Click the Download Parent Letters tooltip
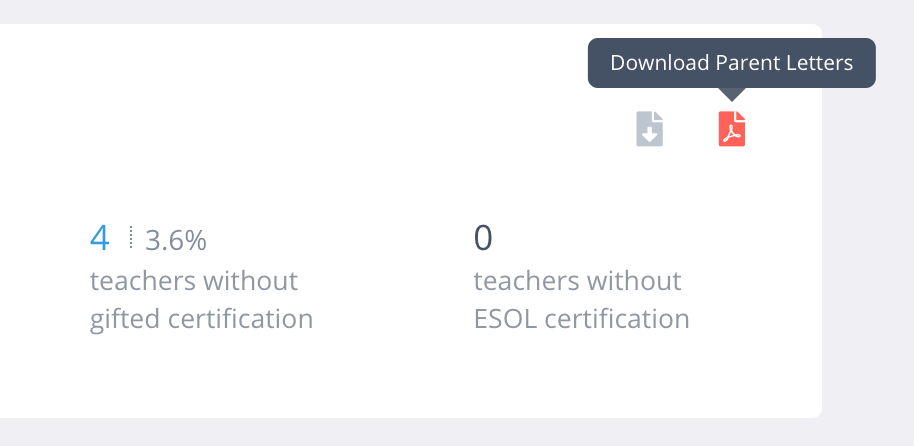 731,63
